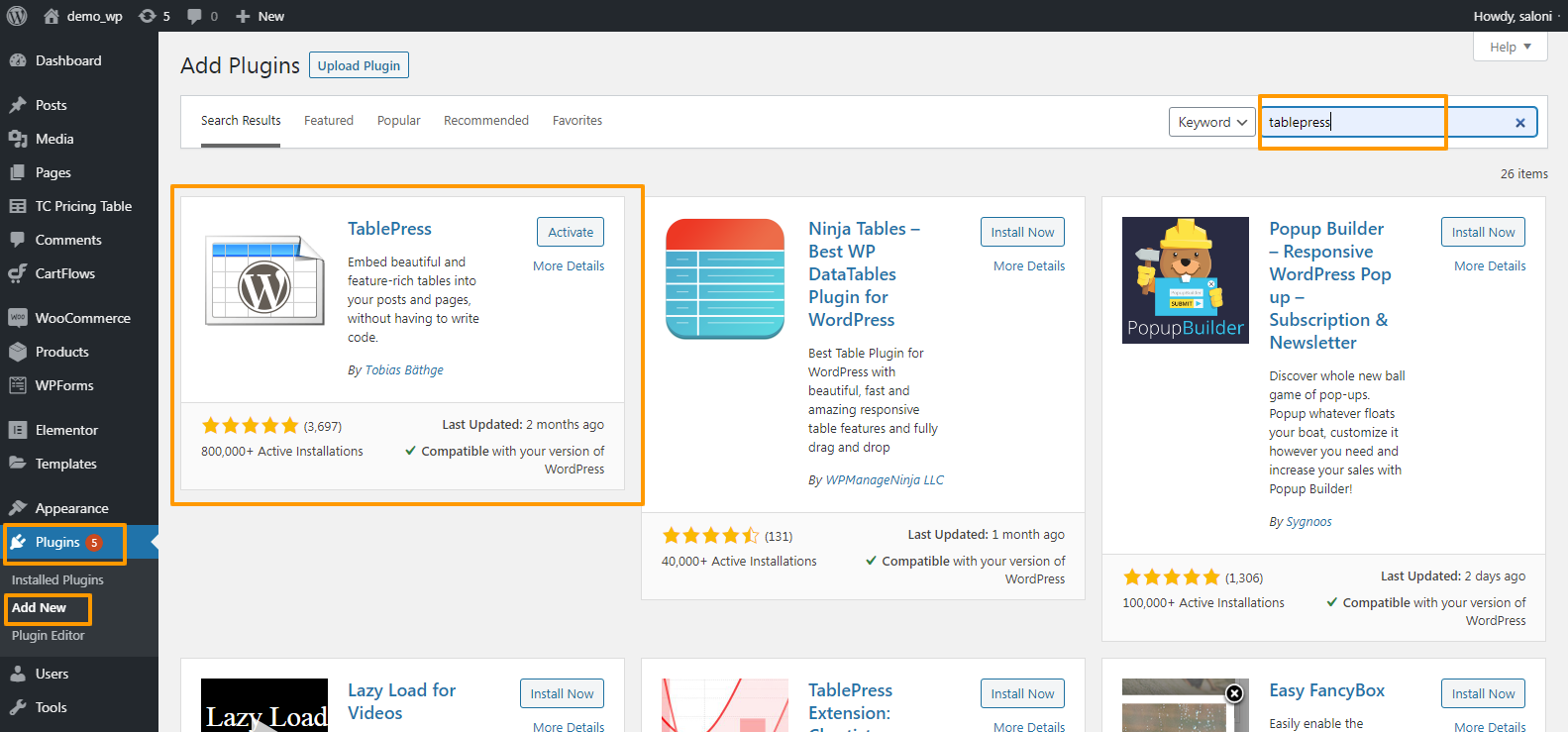Open the Media library menu item
Screen dimensions: 1568x732
click(54, 139)
